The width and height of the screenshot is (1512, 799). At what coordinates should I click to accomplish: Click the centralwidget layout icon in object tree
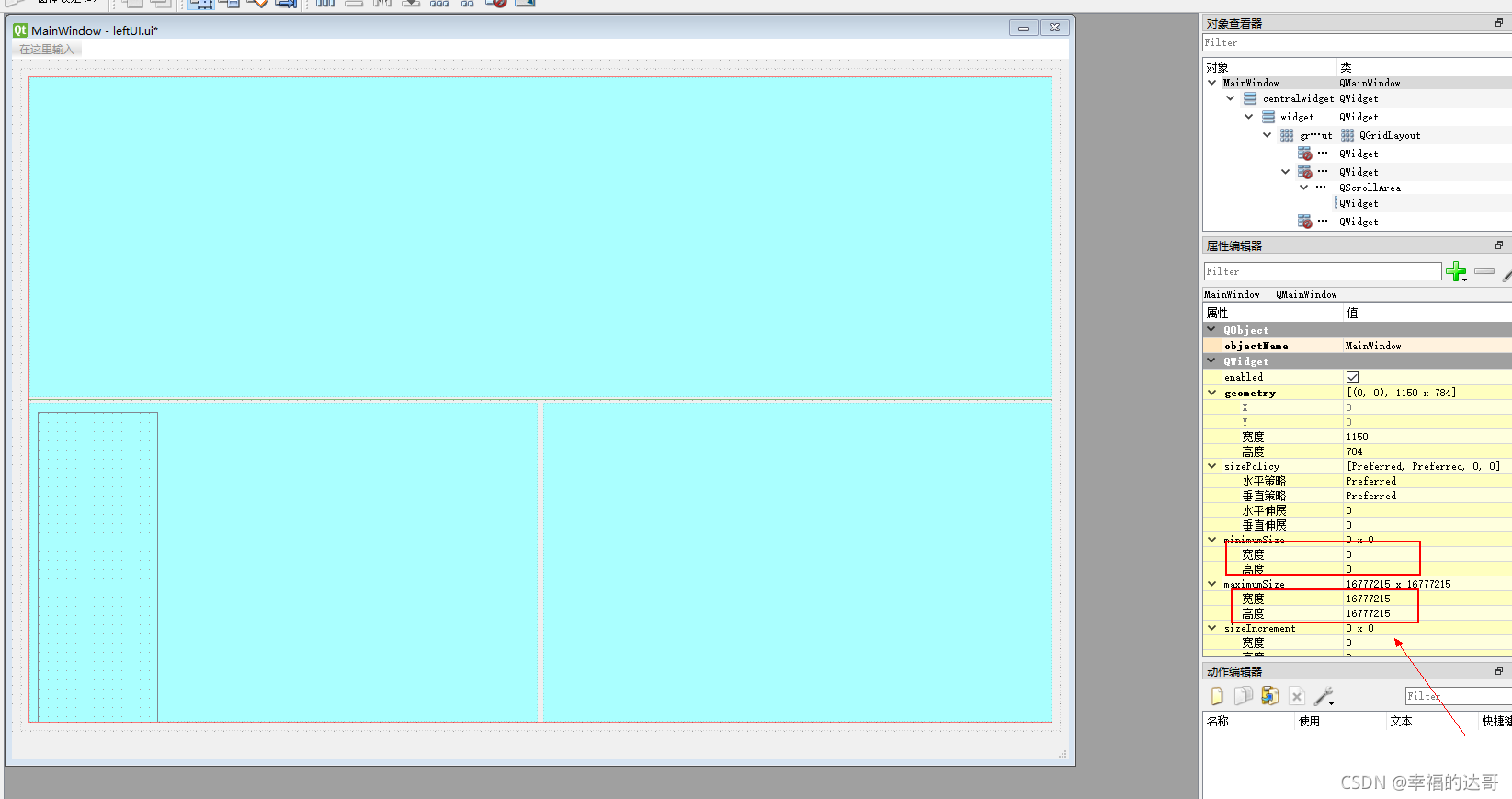tap(1250, 98)
